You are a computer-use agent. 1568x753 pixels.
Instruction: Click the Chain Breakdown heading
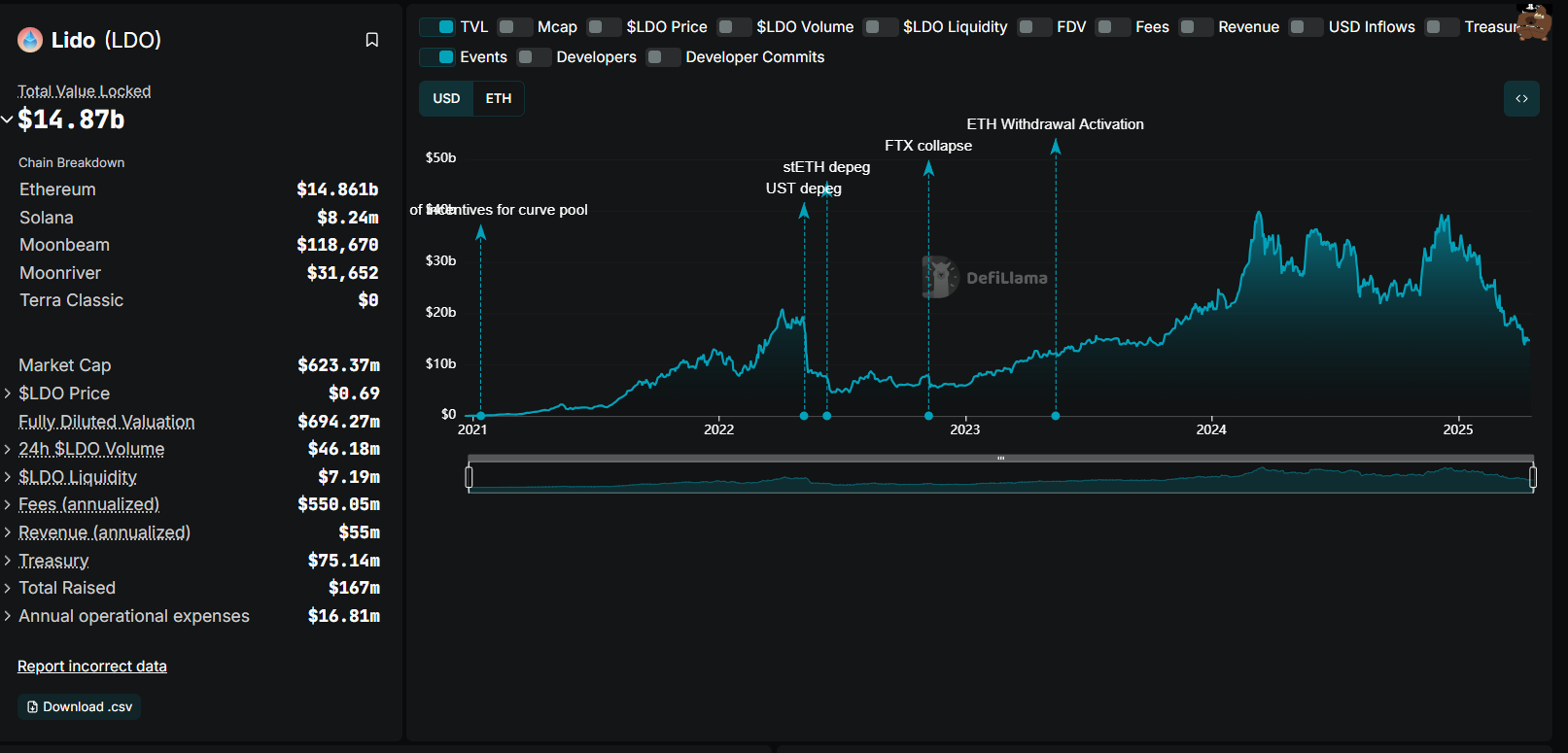coord(72,162)
